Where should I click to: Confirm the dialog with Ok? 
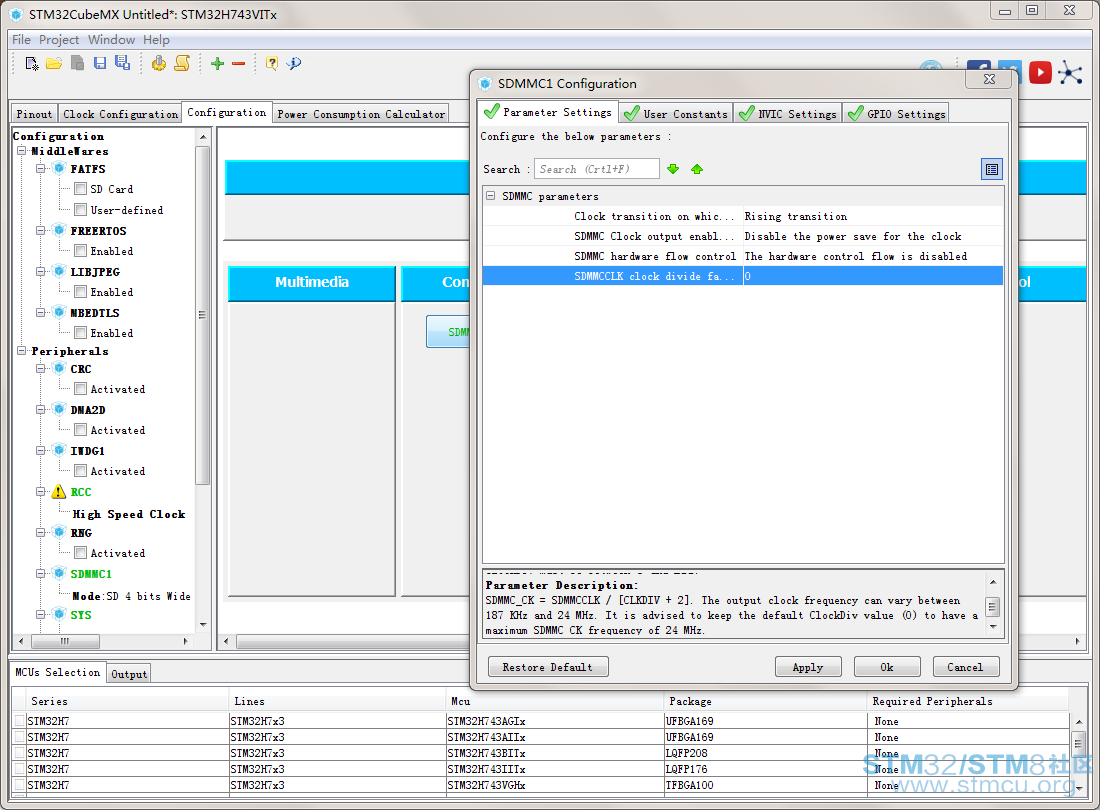[887, 667]
